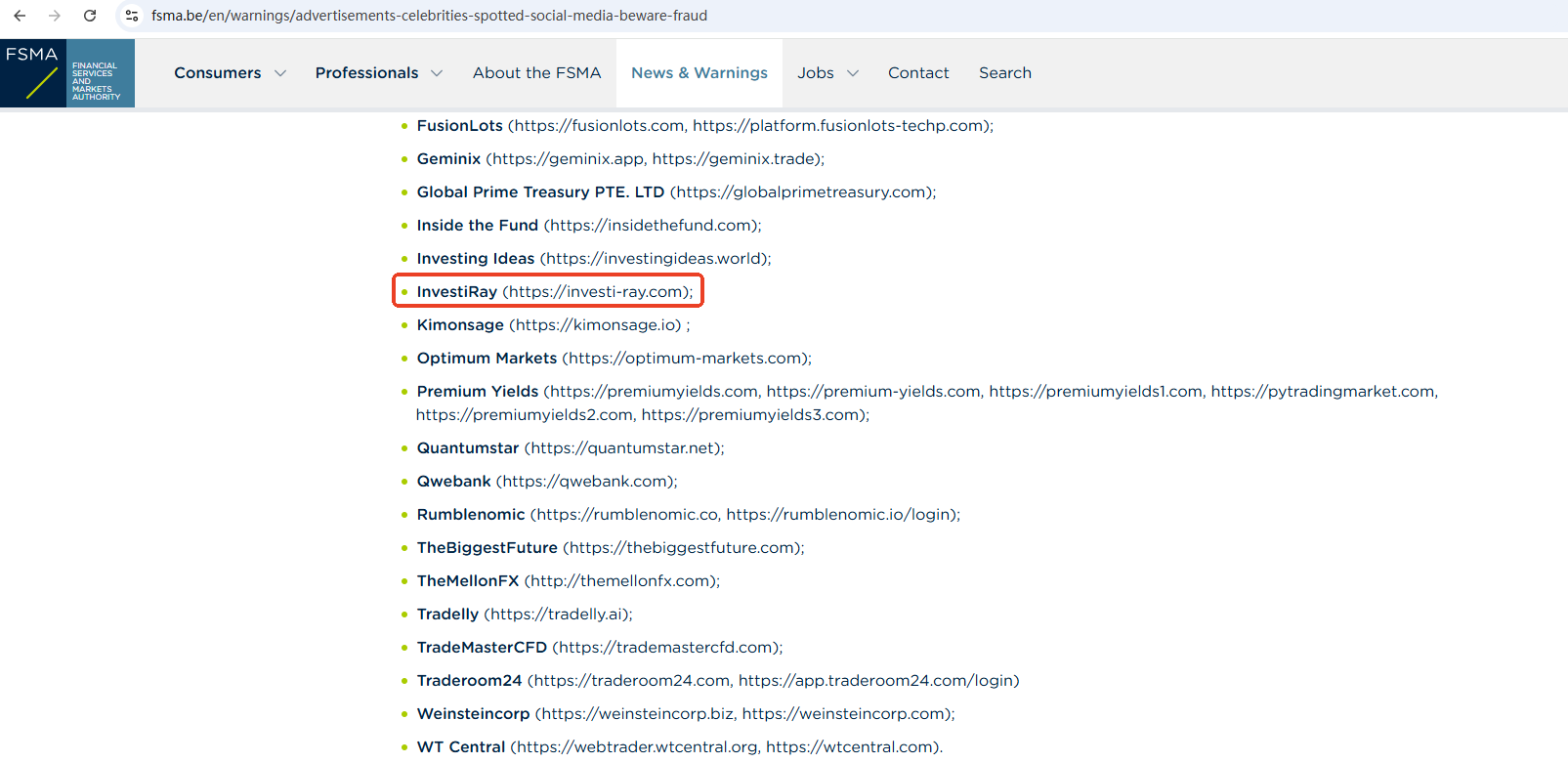Open the About the FSMA menu
The width and height of the screenshot is (1568, 763).
pyautogui.click(x=536, y=73)
